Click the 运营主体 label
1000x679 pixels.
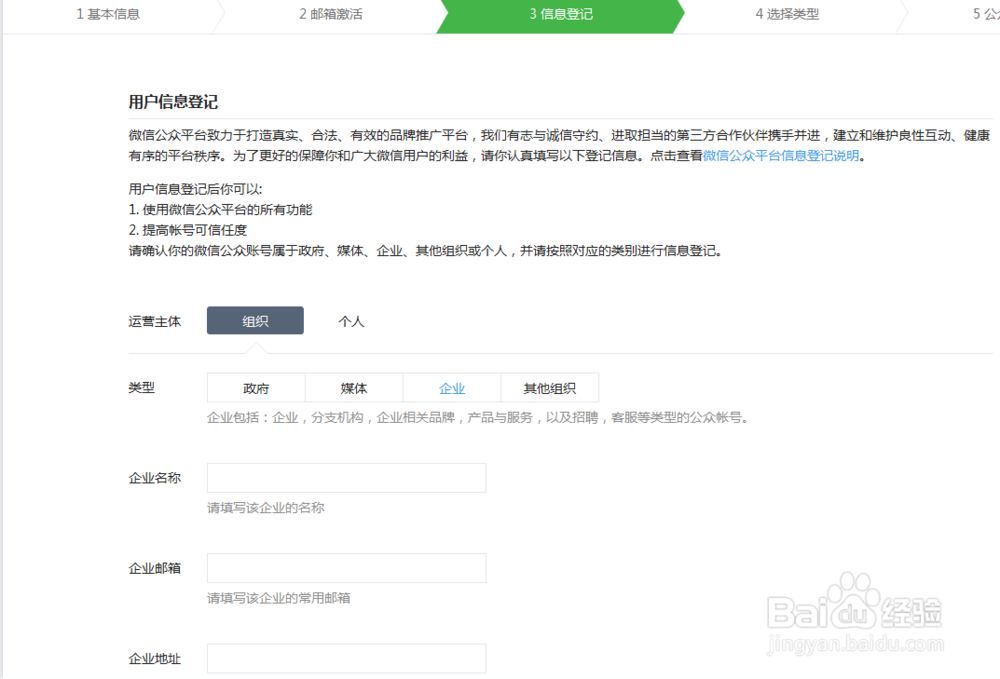[154, 321]
